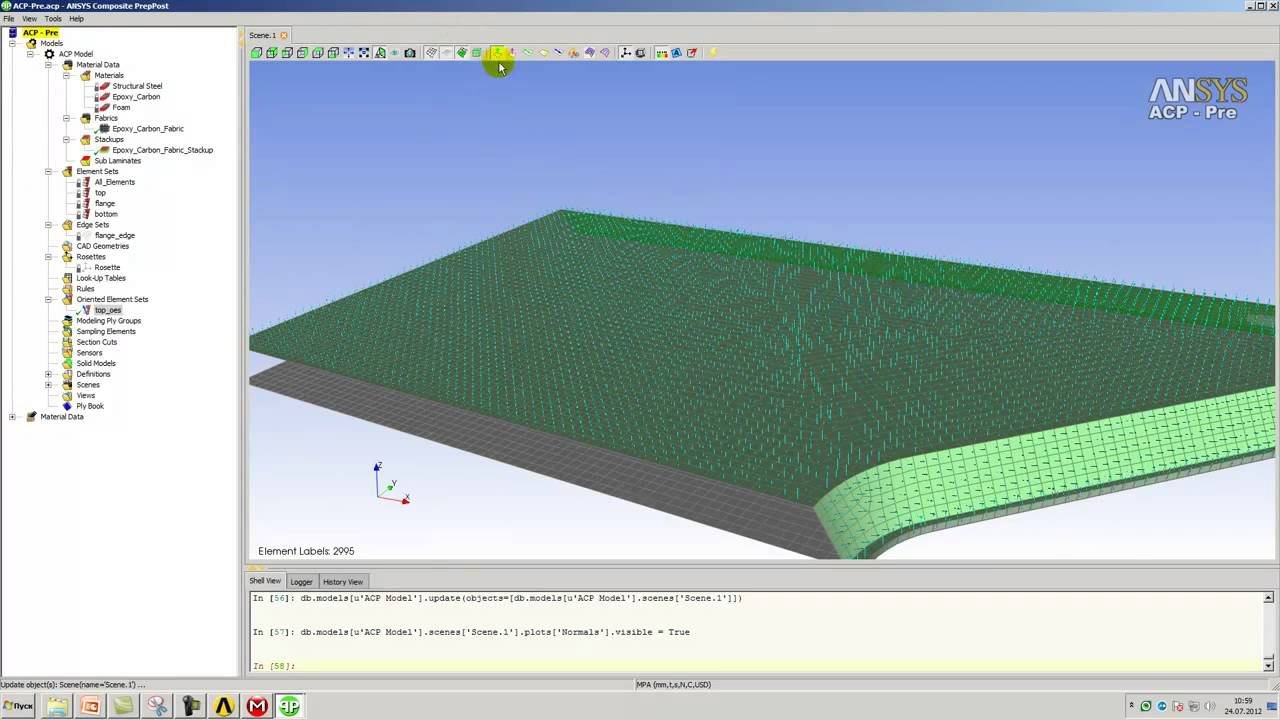Click the shell view scroll-down arrow
Image resolution: width=1280 pixels, height=720 pixels.
pos(1268,665)
